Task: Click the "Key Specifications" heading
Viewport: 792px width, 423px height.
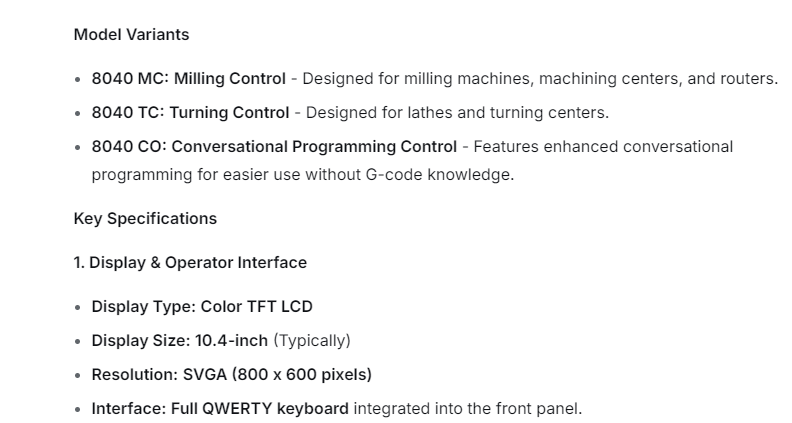Action: [145, 218]
